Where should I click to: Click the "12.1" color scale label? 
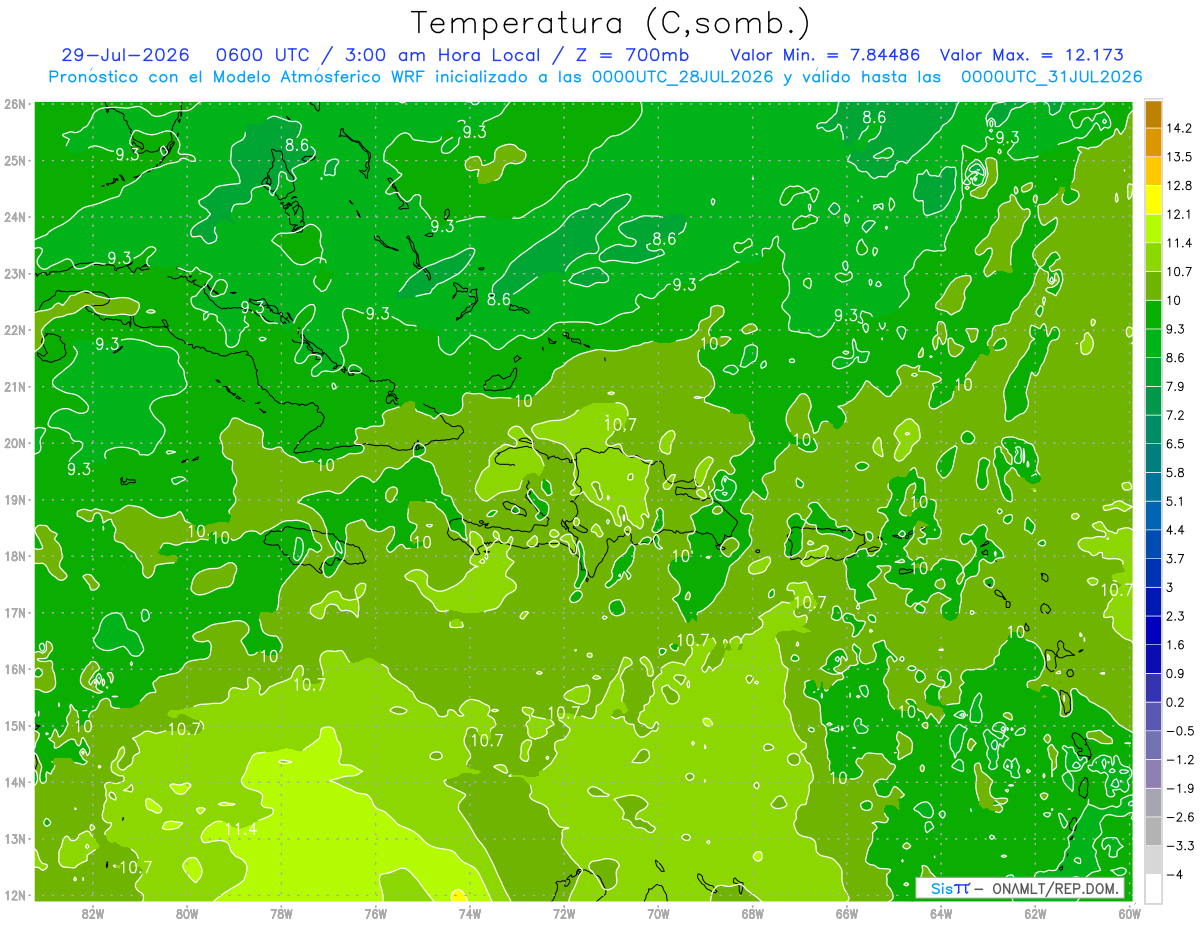click(x=1179, y=214)
